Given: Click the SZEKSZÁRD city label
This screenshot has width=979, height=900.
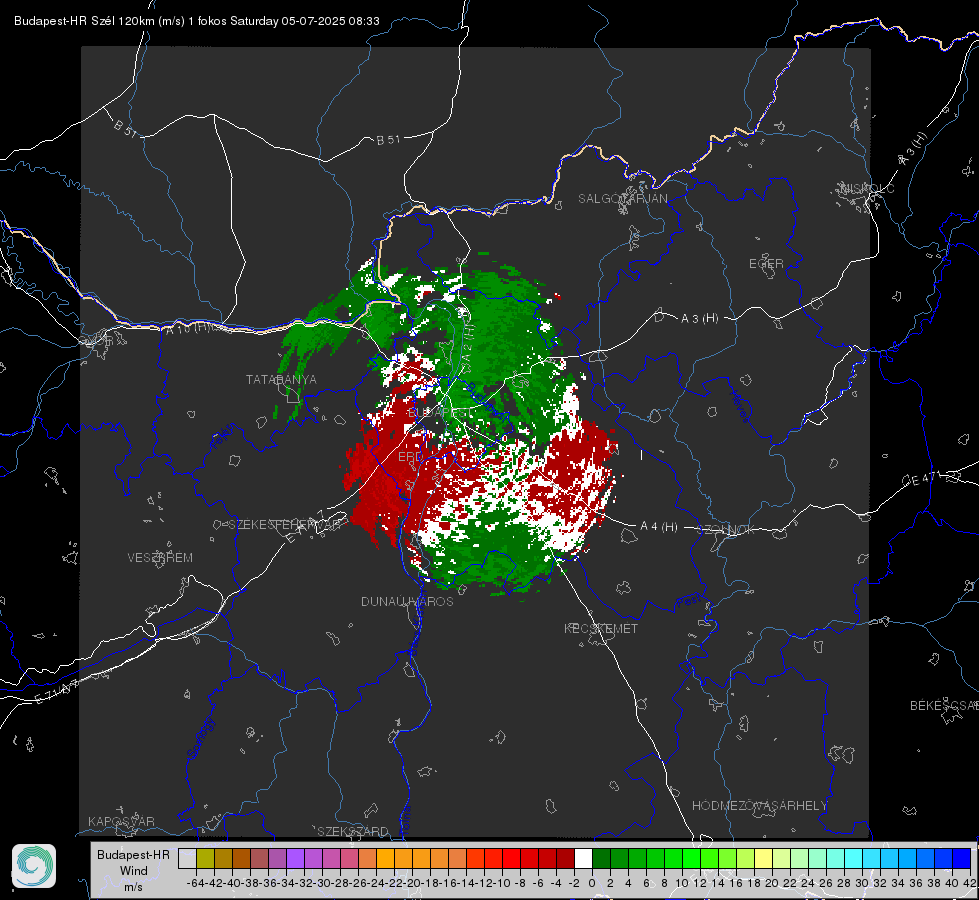Looking at the screenshot, I should pos(353,831).
